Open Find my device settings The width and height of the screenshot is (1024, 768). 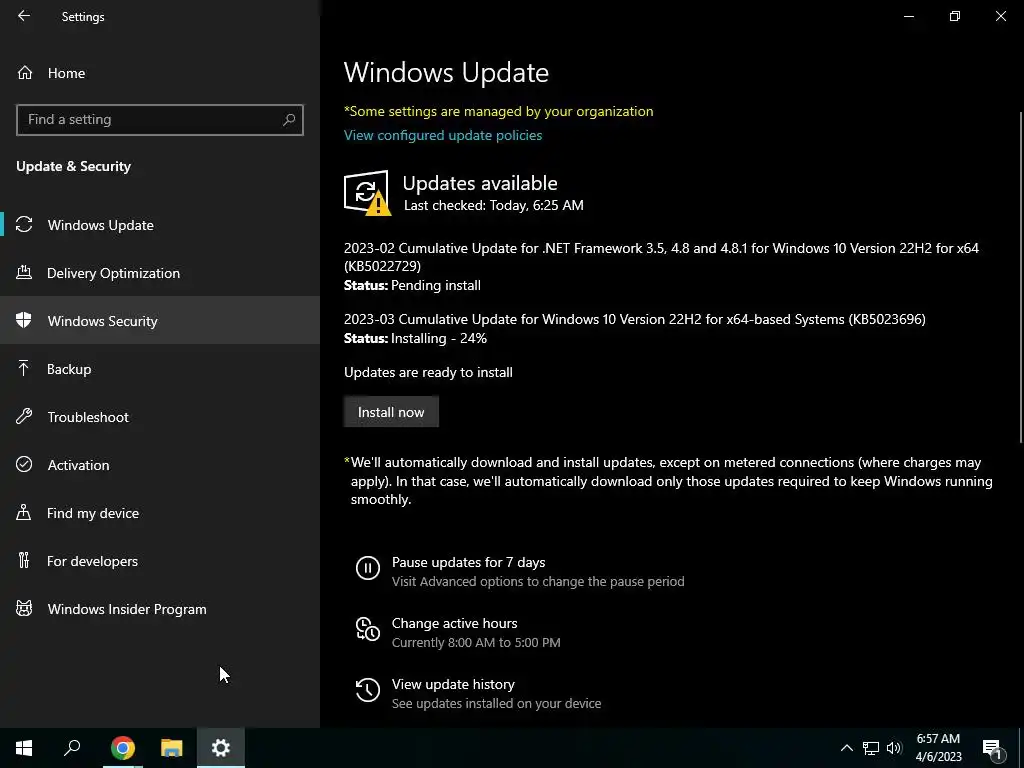point(160,513)
